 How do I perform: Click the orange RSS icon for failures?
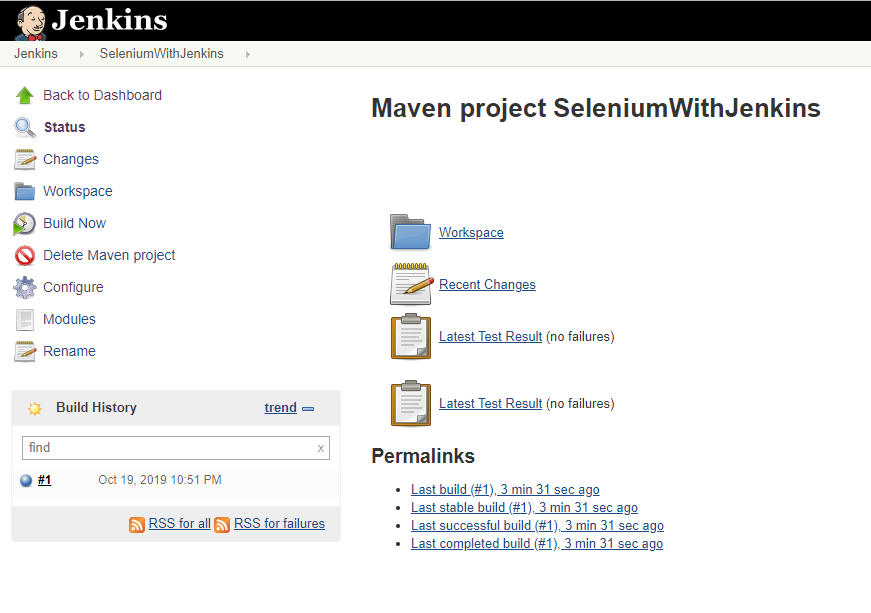pos(222,525)
